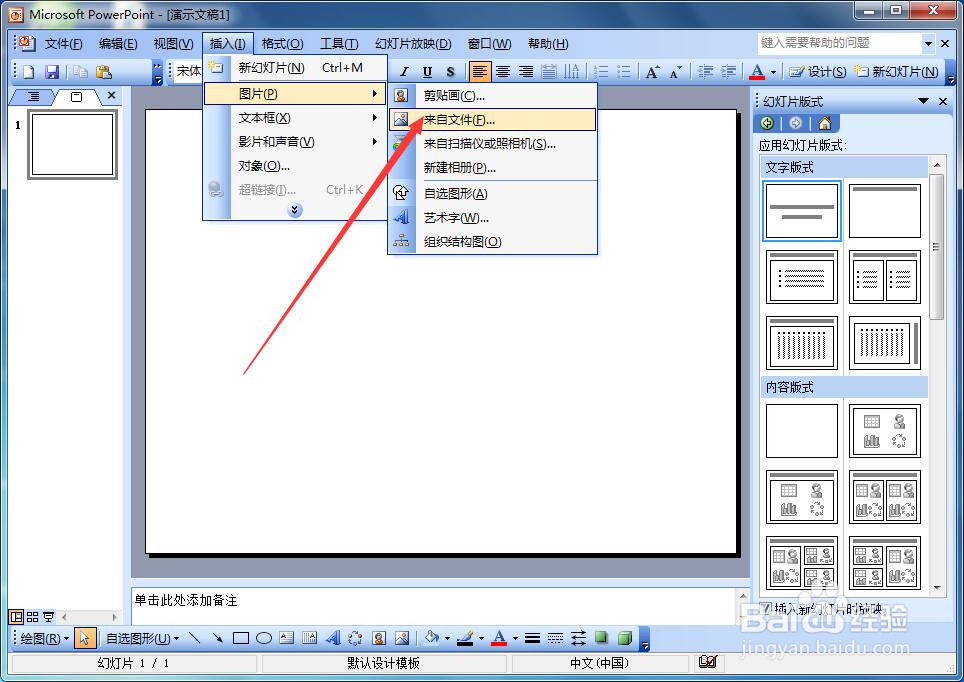Open the 编辑(E) menu
Screen dimensions: 964x682
[118, 44]
